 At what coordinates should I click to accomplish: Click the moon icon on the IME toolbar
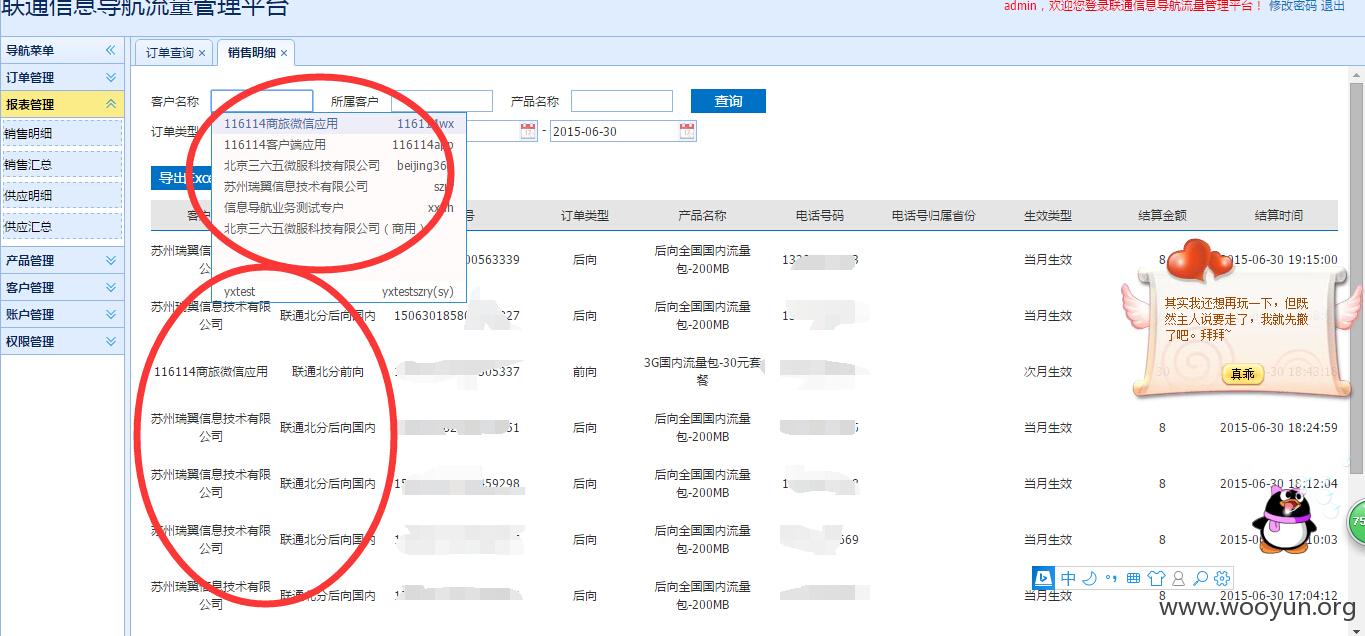1090,578
